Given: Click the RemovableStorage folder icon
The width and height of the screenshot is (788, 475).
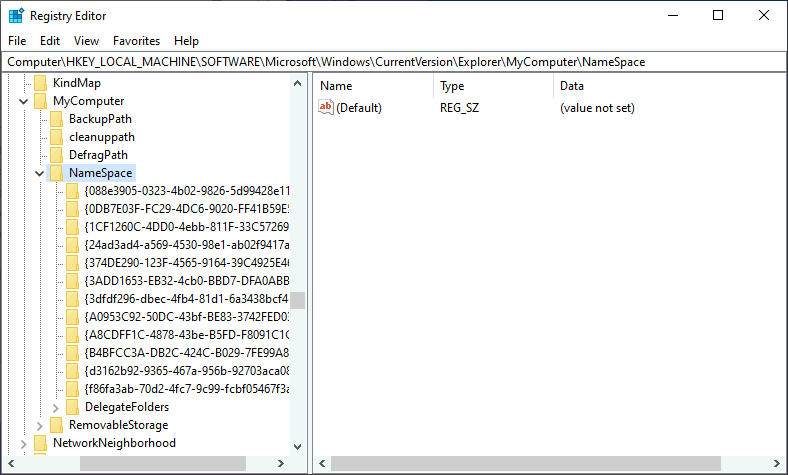Looking at the screenshot, I should (x=57, y=425).
